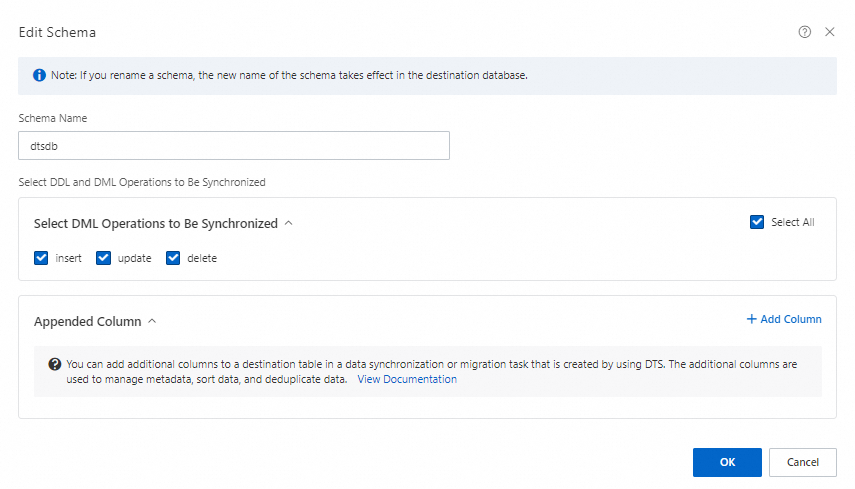Uncheck the insert operation checkbox

(x=41, y=258)
